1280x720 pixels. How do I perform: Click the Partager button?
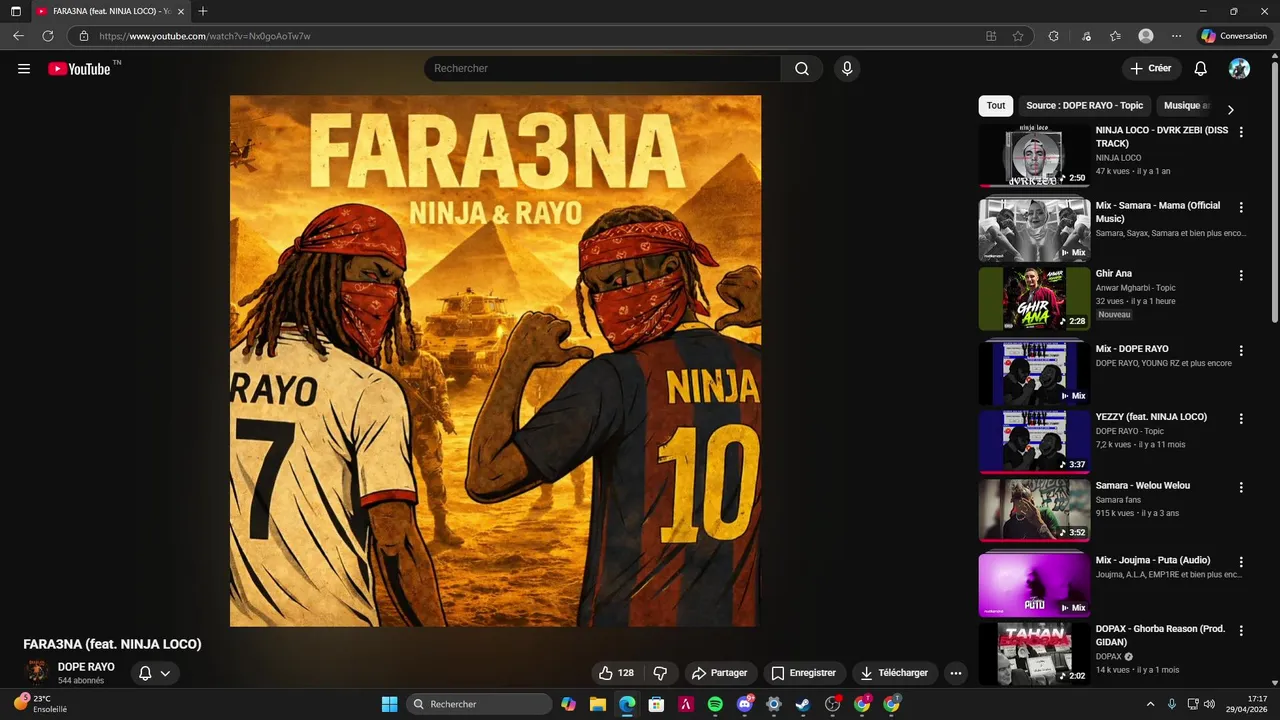pyautogui.click(x=719, y=673)
